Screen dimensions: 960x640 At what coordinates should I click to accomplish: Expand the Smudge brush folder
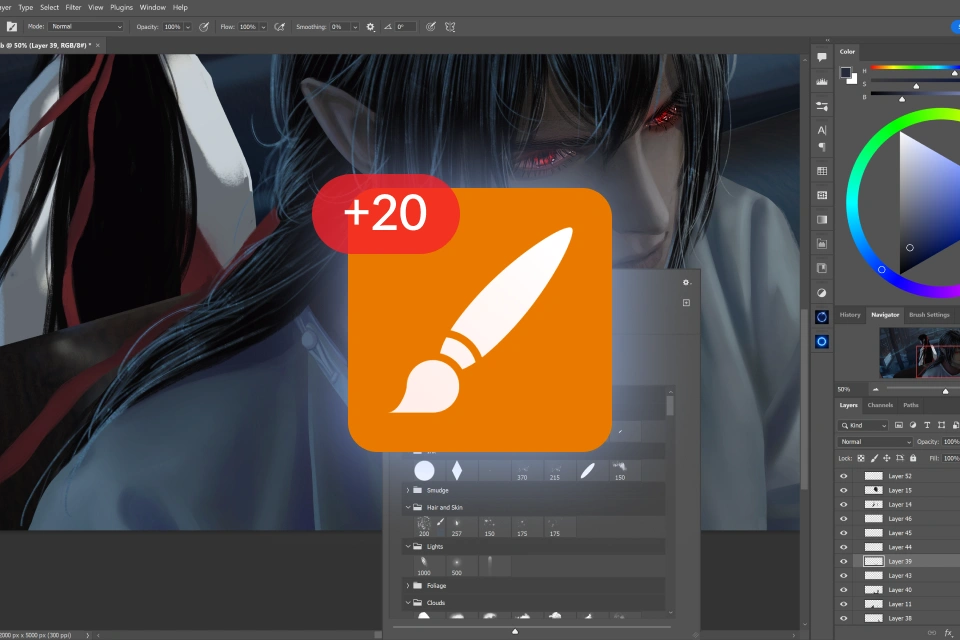(x=408, y=491)
